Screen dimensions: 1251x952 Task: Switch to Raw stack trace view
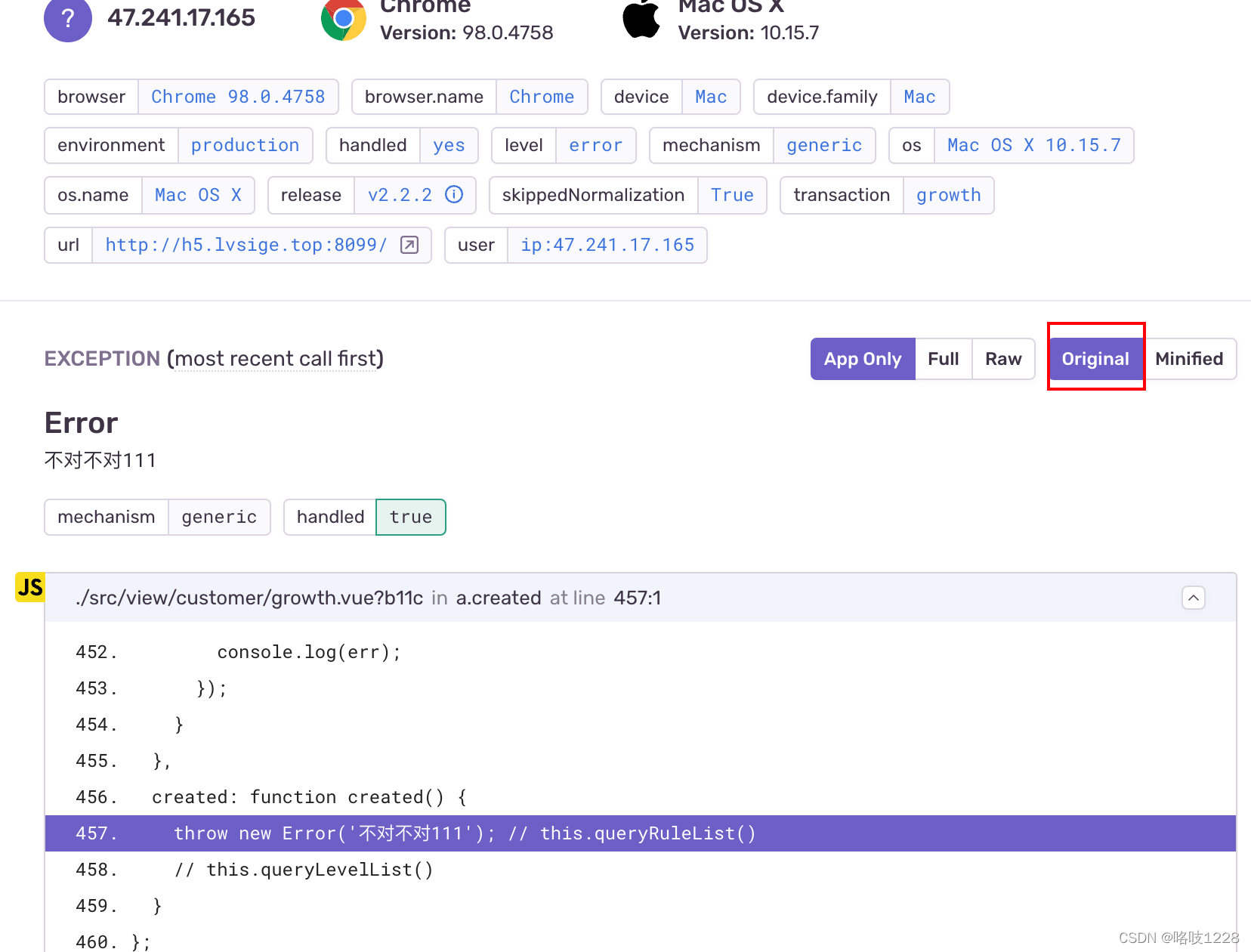click(1003, 359)
